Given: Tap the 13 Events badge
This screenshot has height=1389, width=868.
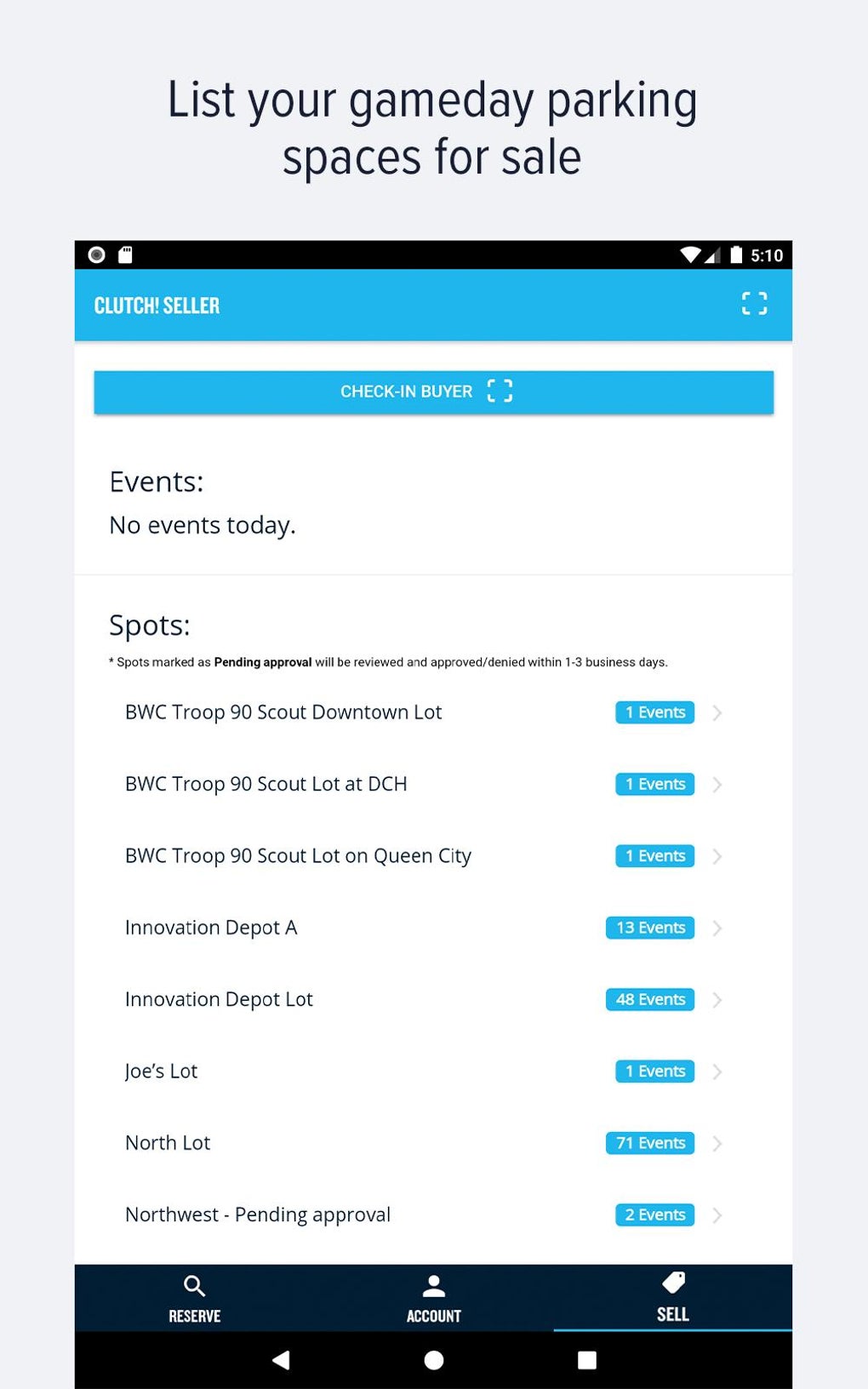Looking at the screenshot, I should [x=649, y=928].
